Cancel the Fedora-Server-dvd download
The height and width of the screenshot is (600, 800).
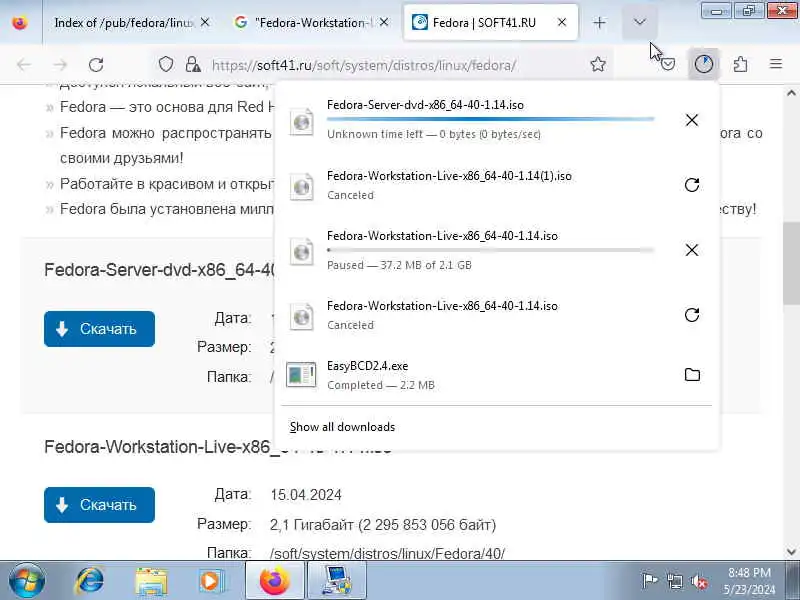pyautogui.click(x=692, y=120)
